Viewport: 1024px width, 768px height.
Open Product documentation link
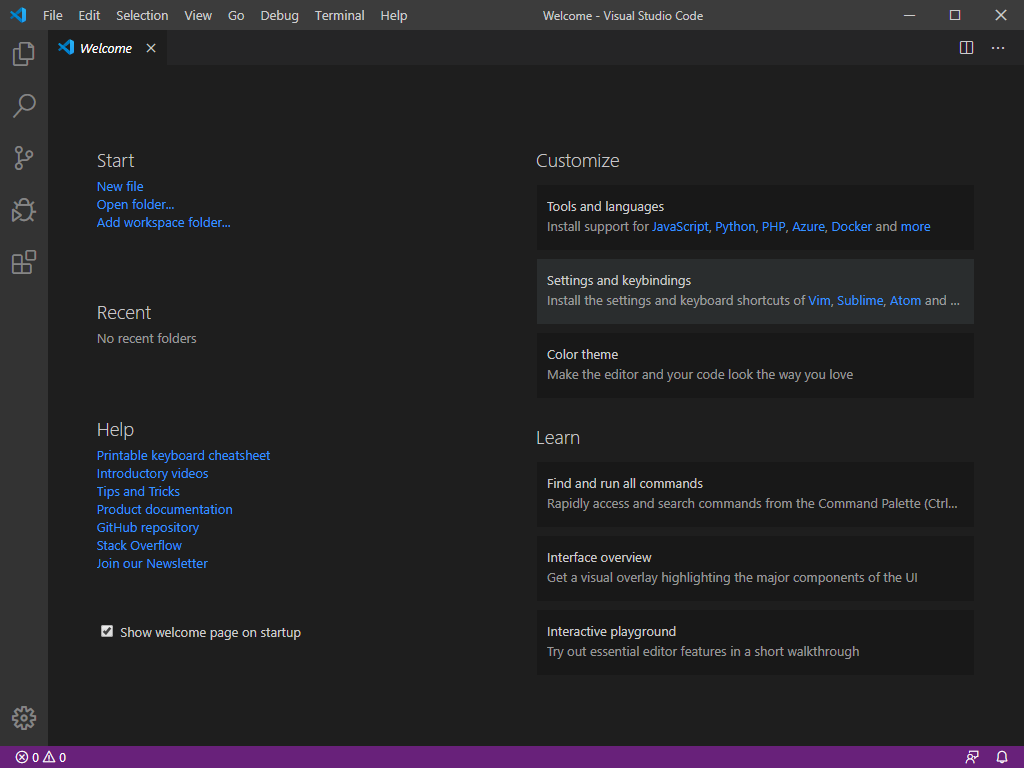point(165,509)
